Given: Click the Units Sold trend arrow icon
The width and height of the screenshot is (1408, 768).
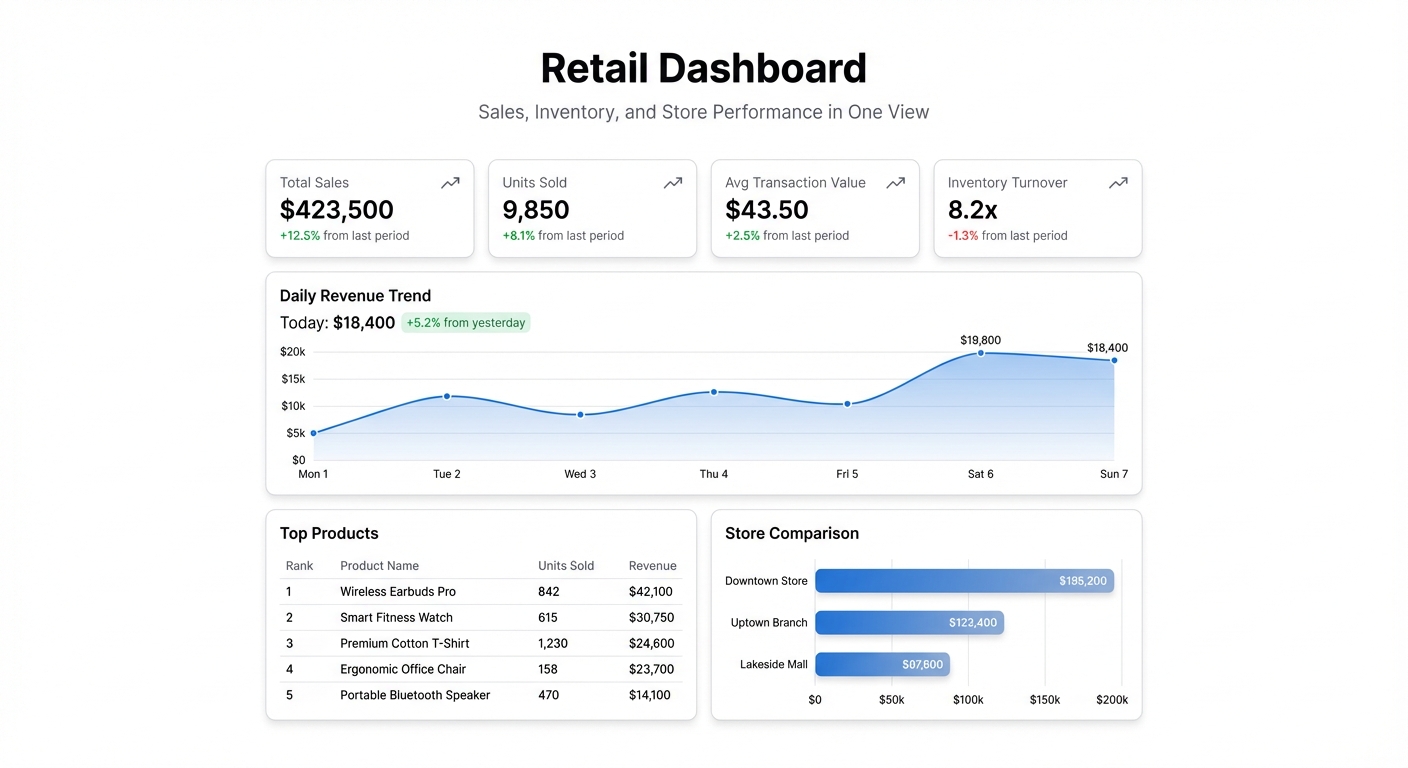Looking at the screenshot, I should 673,183.
